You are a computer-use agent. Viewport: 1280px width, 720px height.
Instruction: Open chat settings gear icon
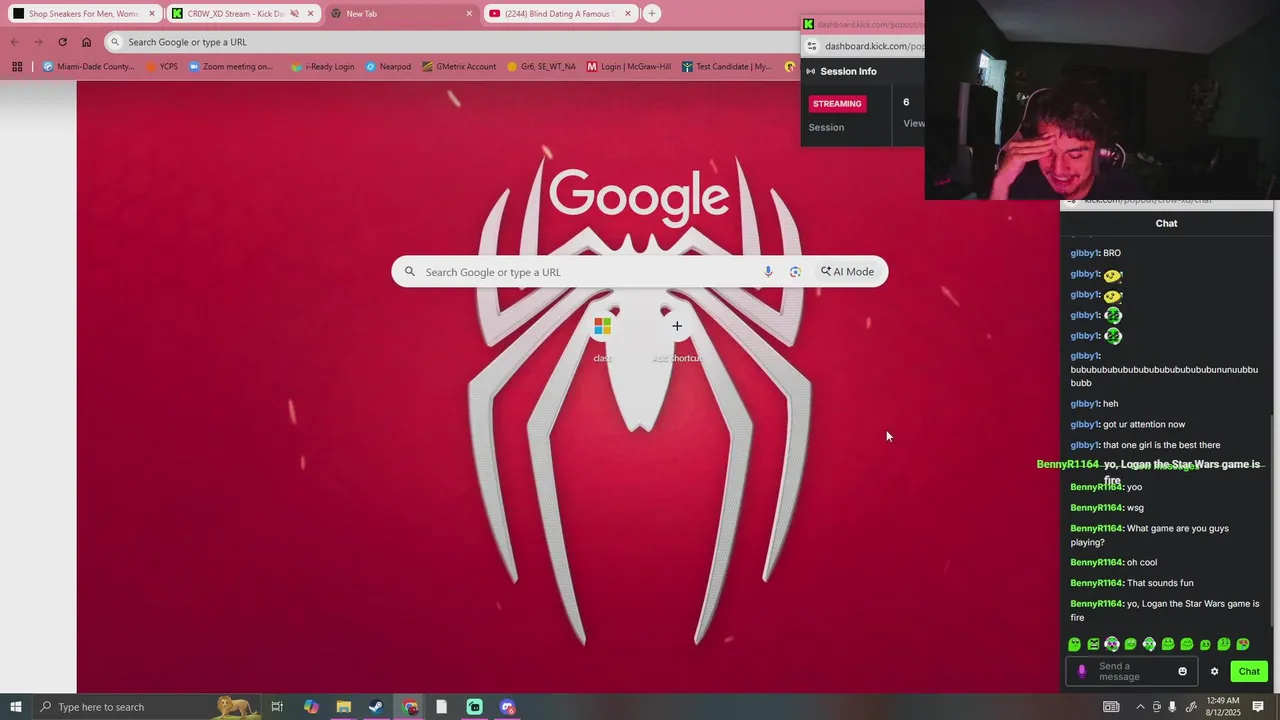click(1214, 672)
